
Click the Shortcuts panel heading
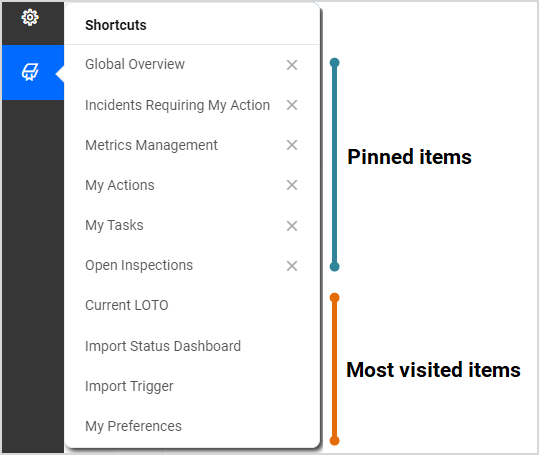116,25
